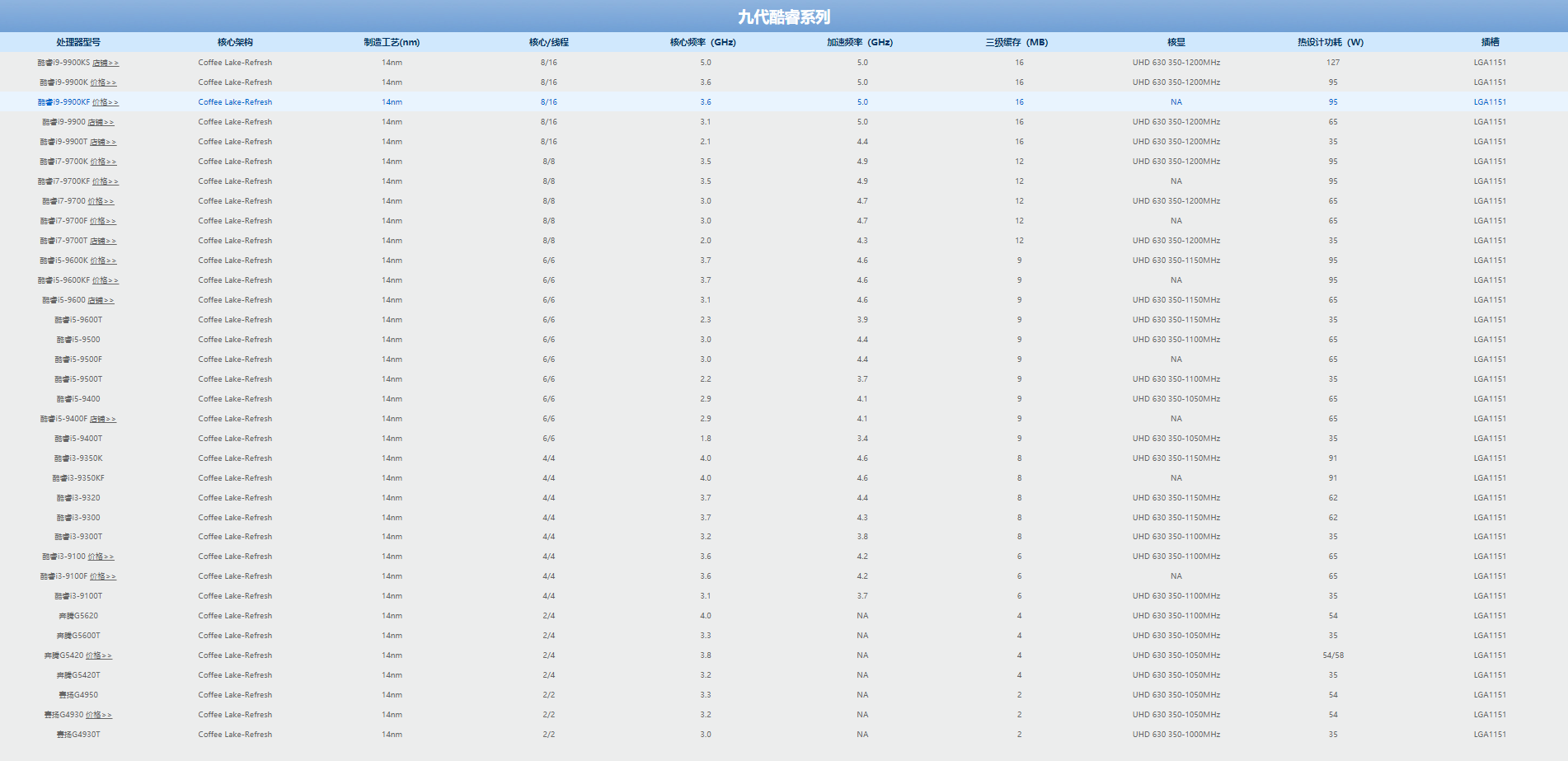This screenshot has width=1568, height=761.
Task: Open the 价格>> link for 酷睿i7-9700KF
Action: [x=106, y=181]
